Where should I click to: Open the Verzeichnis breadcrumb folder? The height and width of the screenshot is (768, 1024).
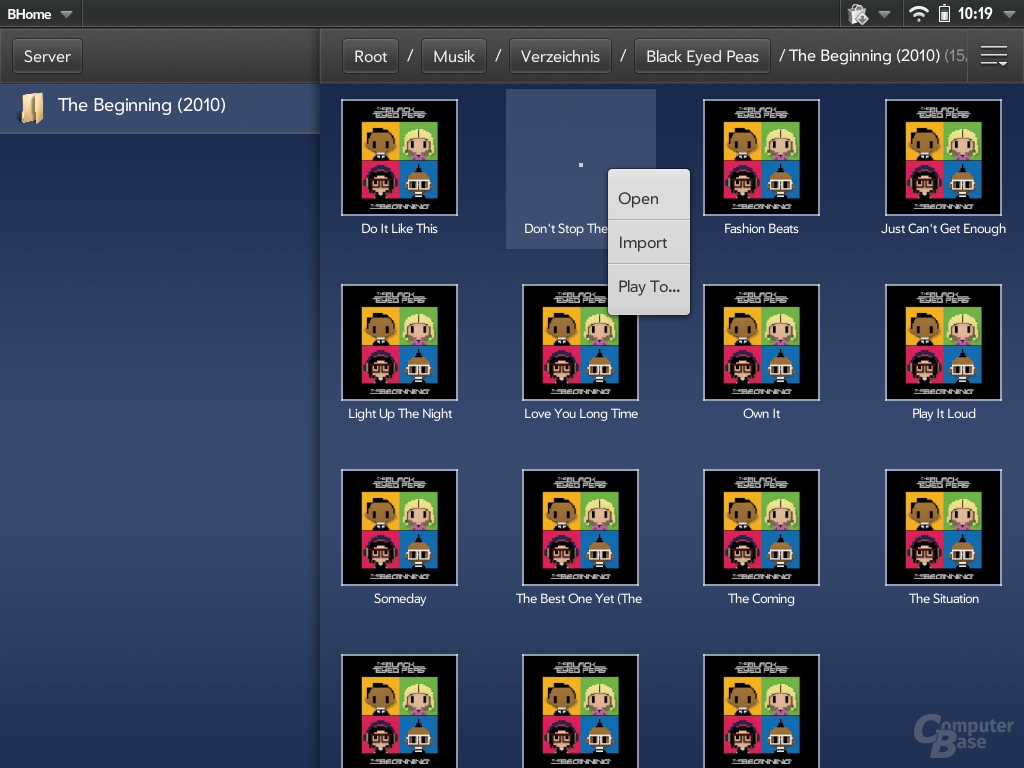point(560,57)
